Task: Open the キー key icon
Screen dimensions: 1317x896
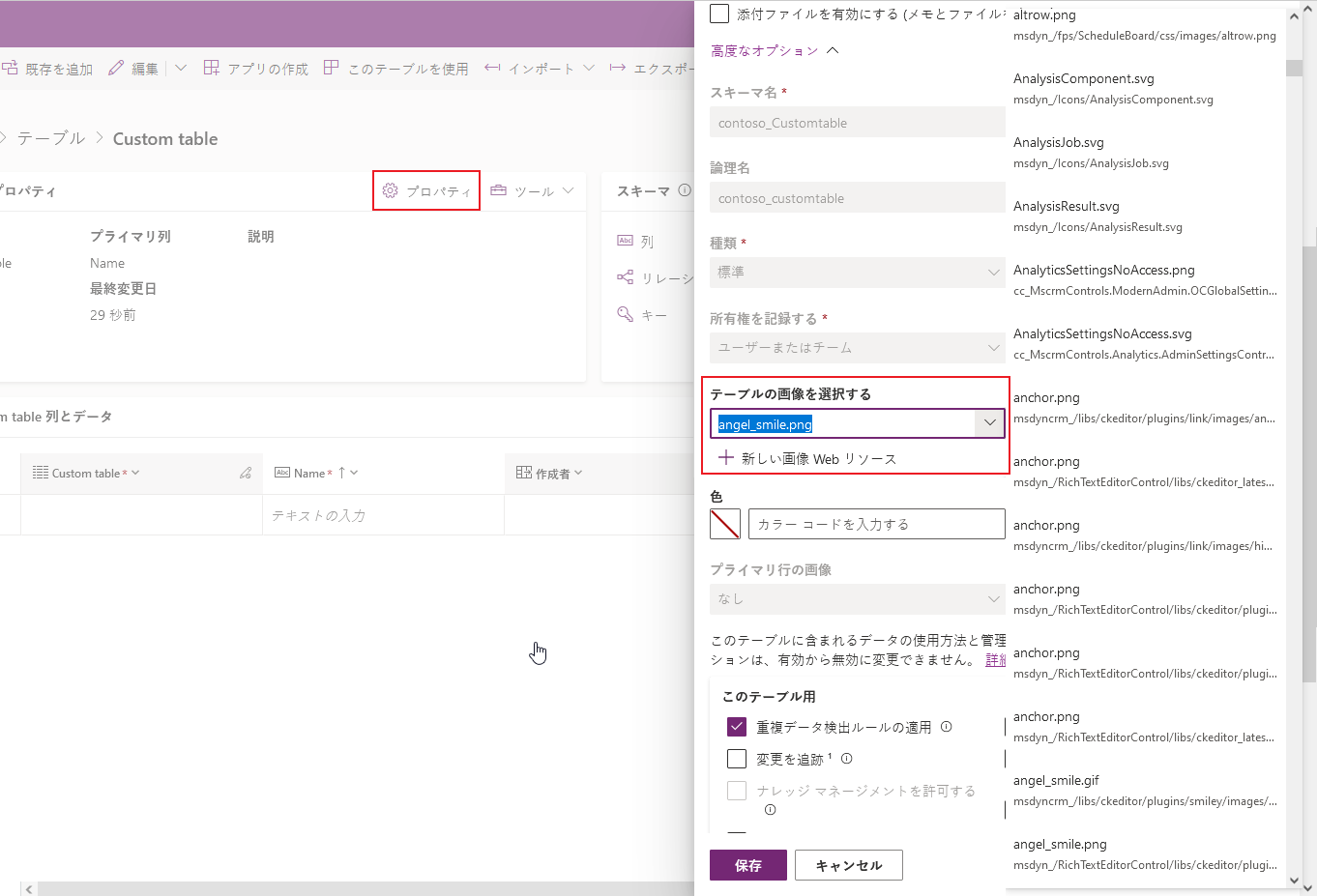Action: (x=626, y=314)
